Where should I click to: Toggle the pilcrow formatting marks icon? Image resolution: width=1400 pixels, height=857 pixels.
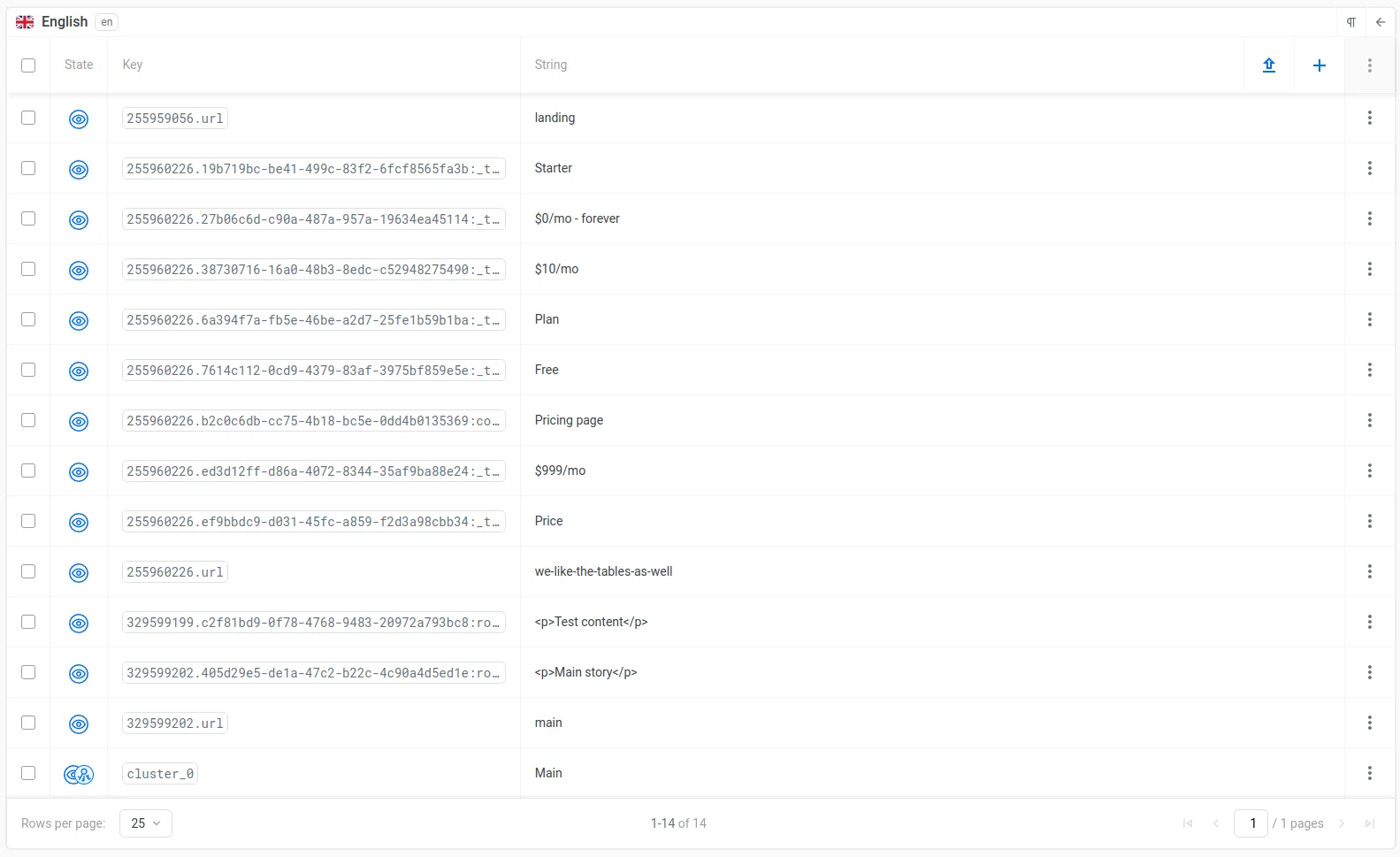pos(1350,22)
